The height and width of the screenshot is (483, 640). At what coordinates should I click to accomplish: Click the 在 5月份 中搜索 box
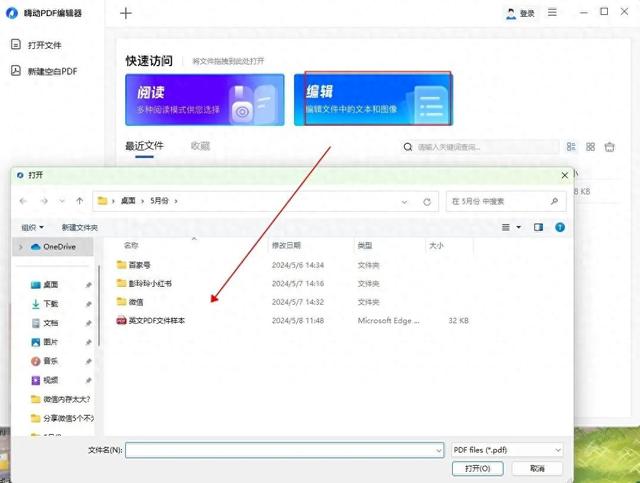click(506, 201)
